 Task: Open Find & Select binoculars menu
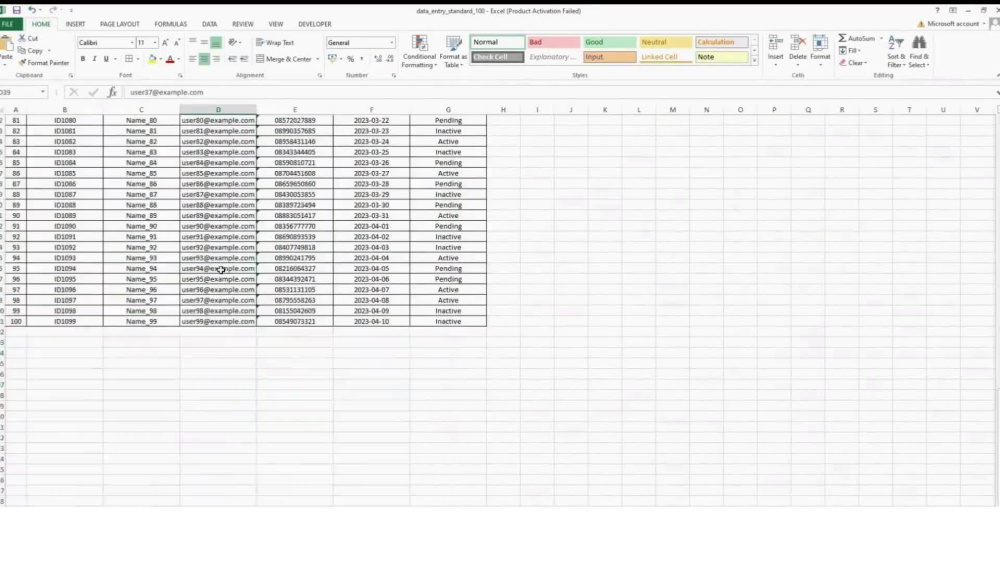pyautogui.click(x=919, y=52)
